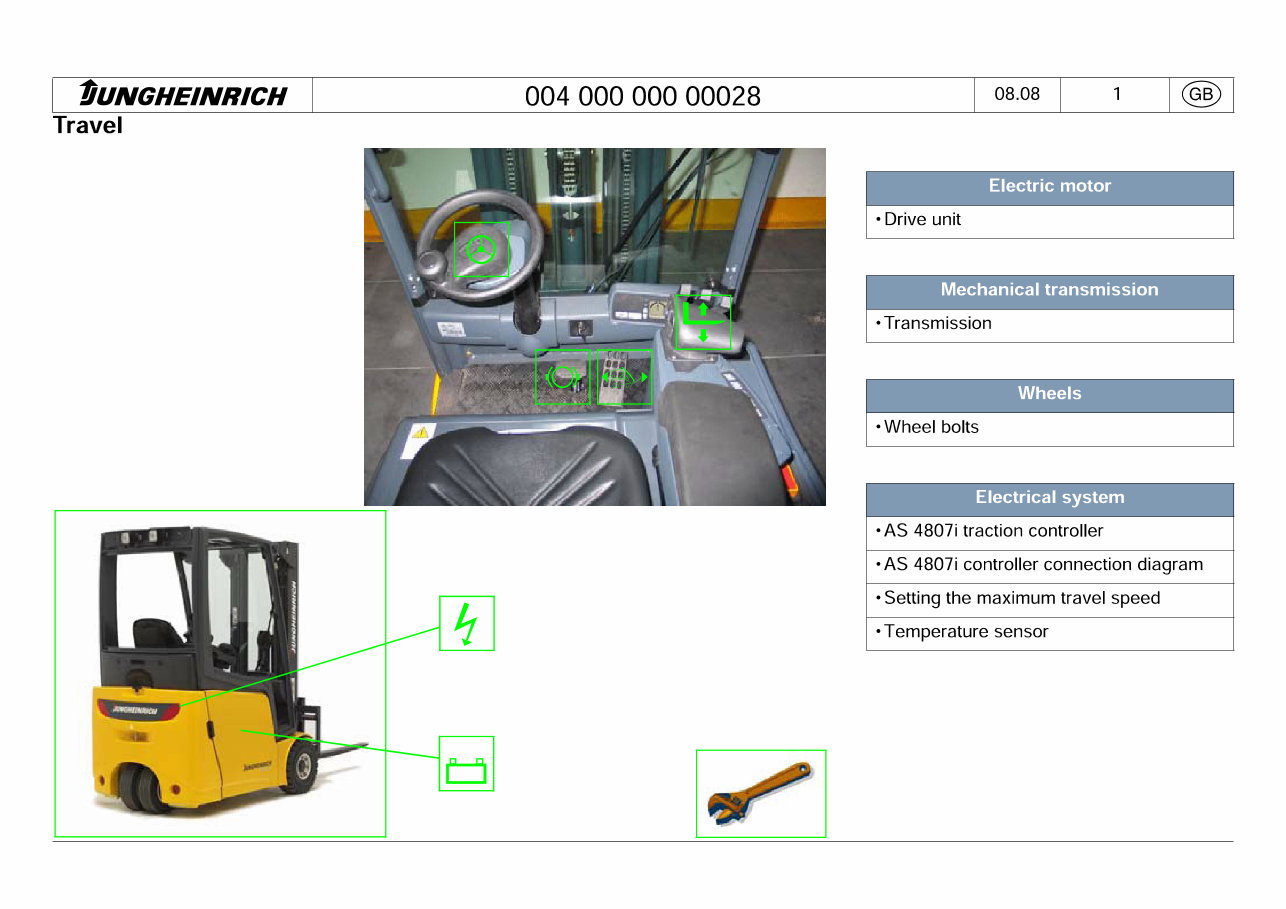Click the Electric motor section header

(x=1049, y=186)
